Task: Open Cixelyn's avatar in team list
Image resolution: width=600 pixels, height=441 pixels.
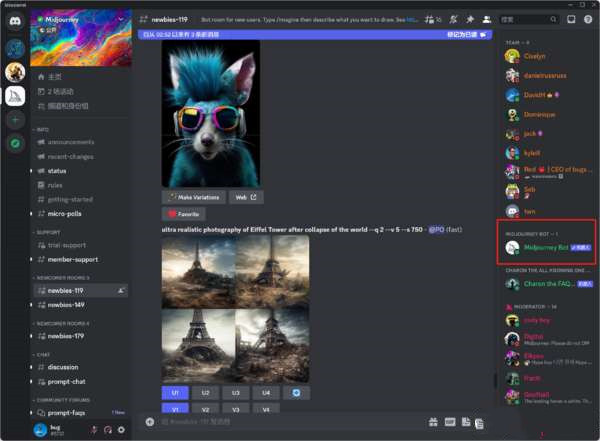Action: tap(512, 56)
